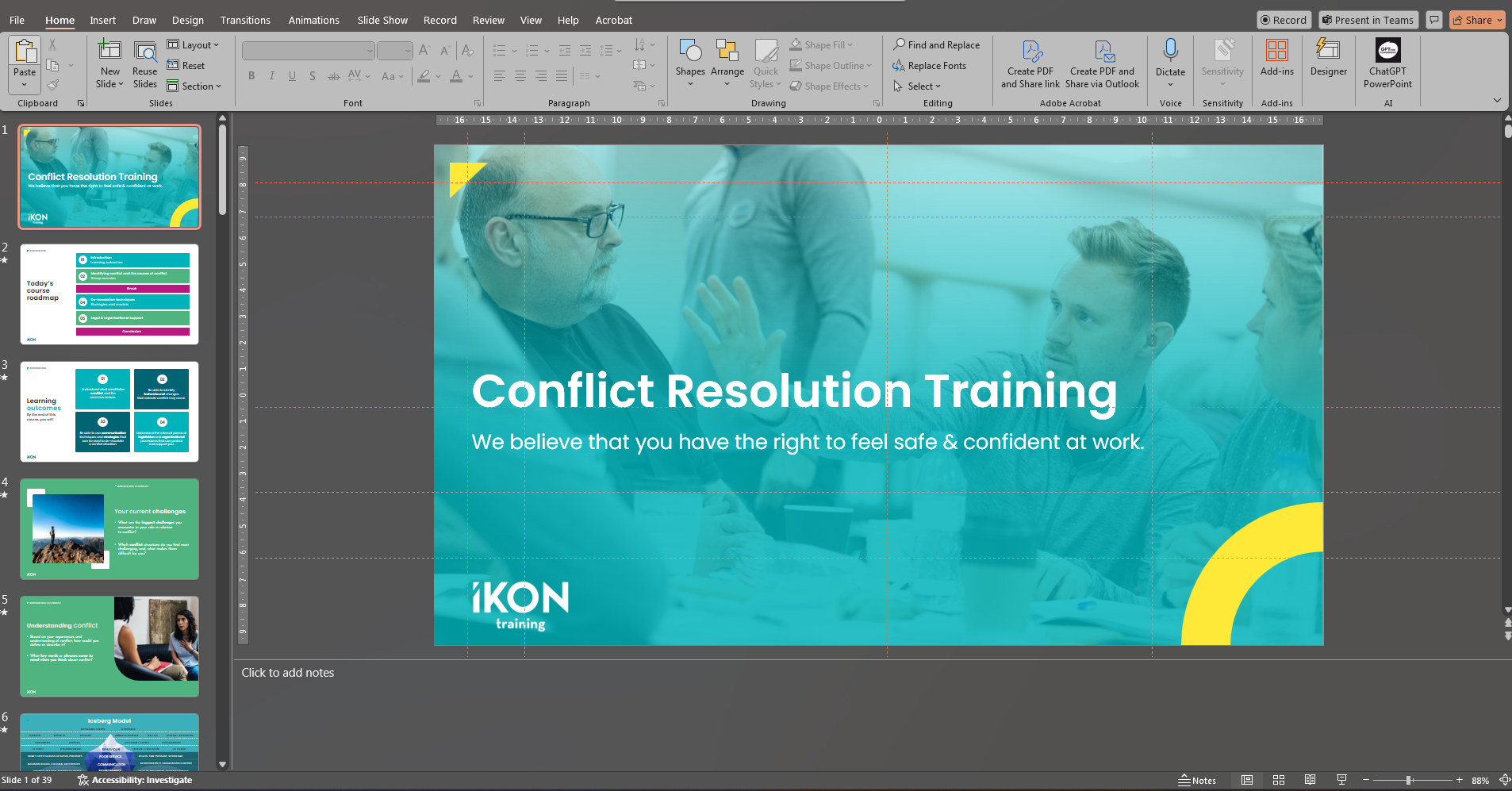Screen dimensions: 1512x791
Task: Toggle Align Left paragraph
Action: 500,76
